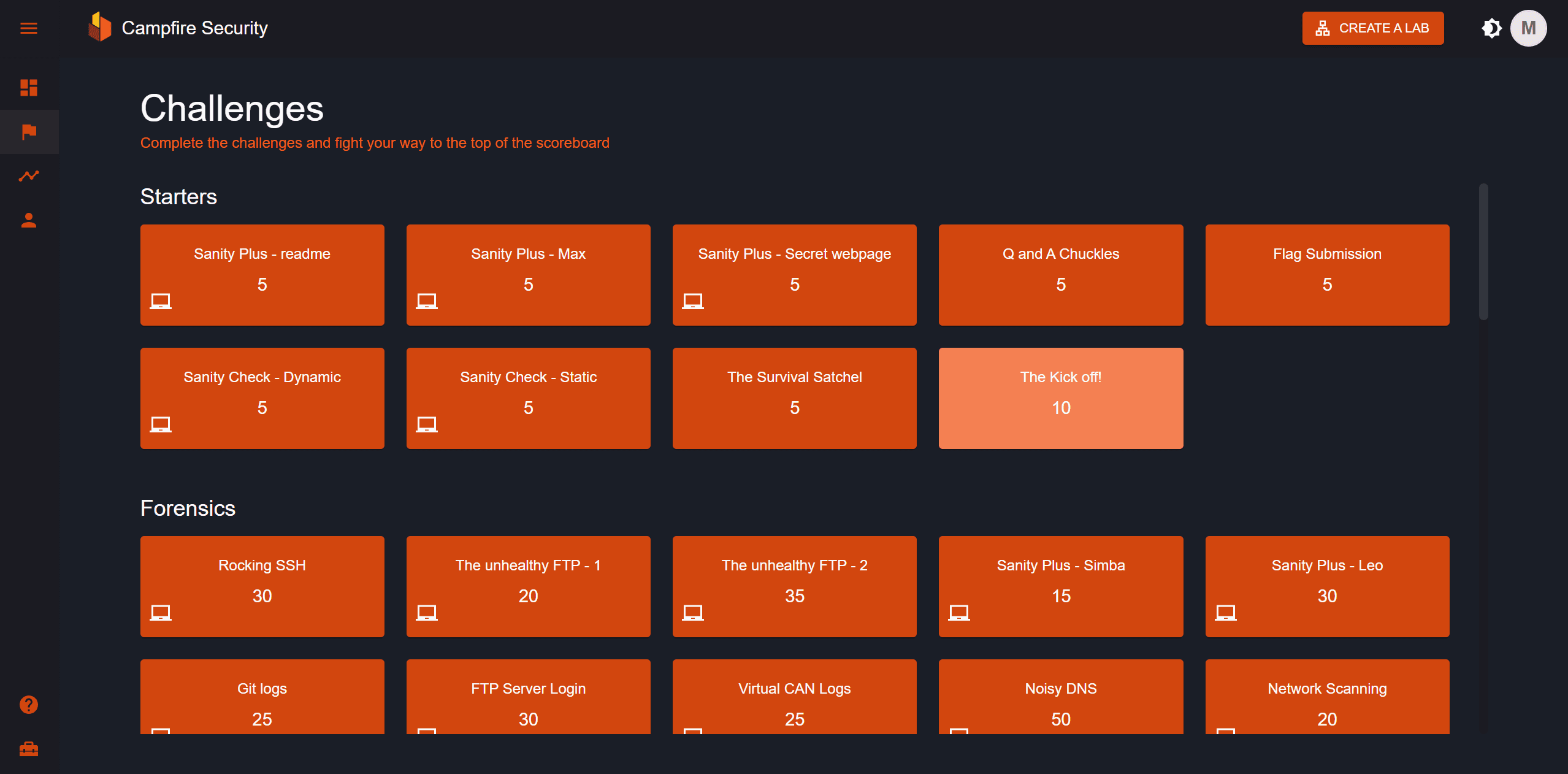Select the Rocking SSH forensics challenge
The height and width of the screenshot is (774, 1568).
coord(262,586)
